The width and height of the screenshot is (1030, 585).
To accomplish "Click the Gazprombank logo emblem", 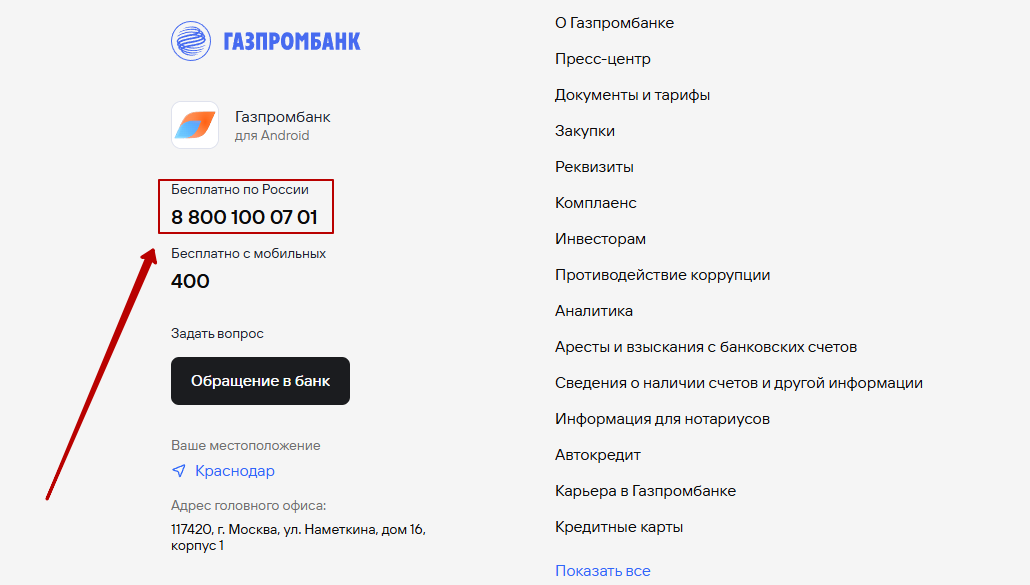I will tap(191, 41).
